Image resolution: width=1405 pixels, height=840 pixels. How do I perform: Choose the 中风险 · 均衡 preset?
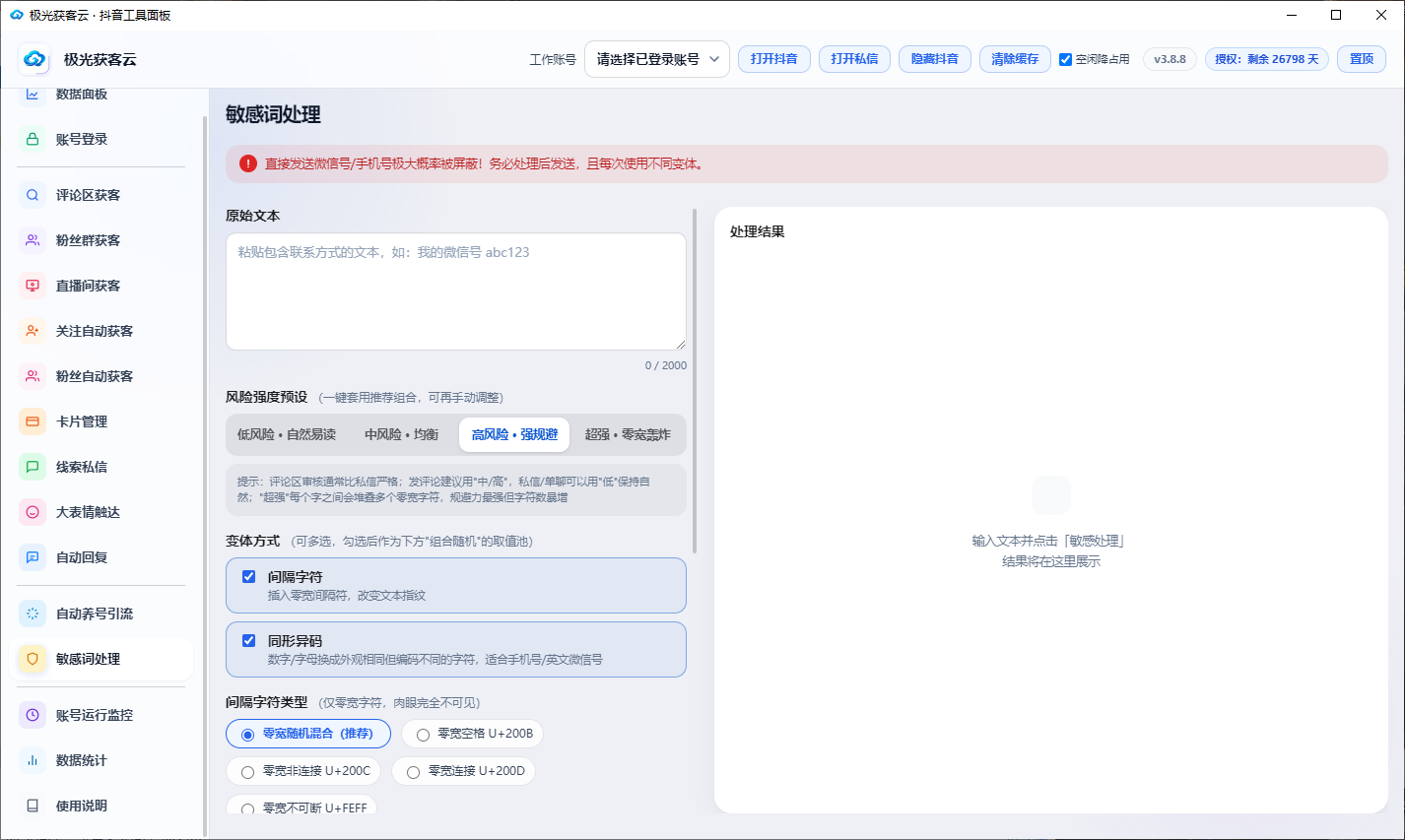[401, 434]
